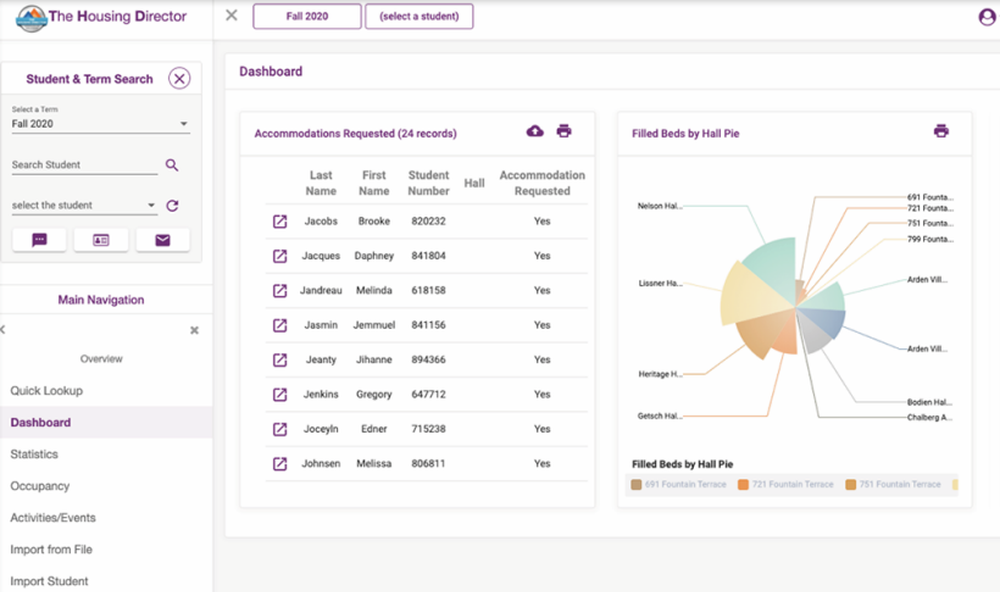Print Accommodations Requested table
1000x592 pixels.
(564, 131)
